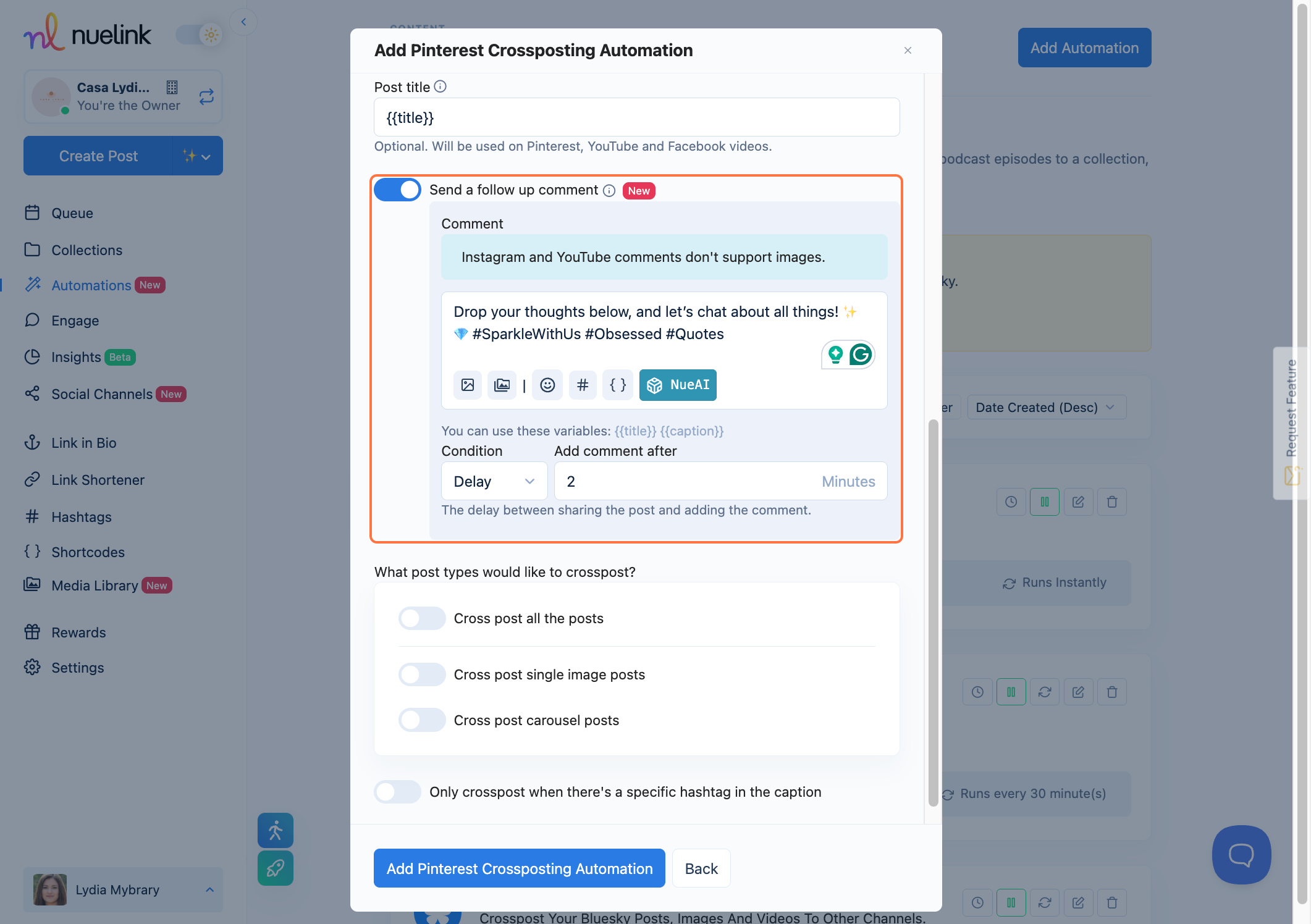Click the Back button

701,868
